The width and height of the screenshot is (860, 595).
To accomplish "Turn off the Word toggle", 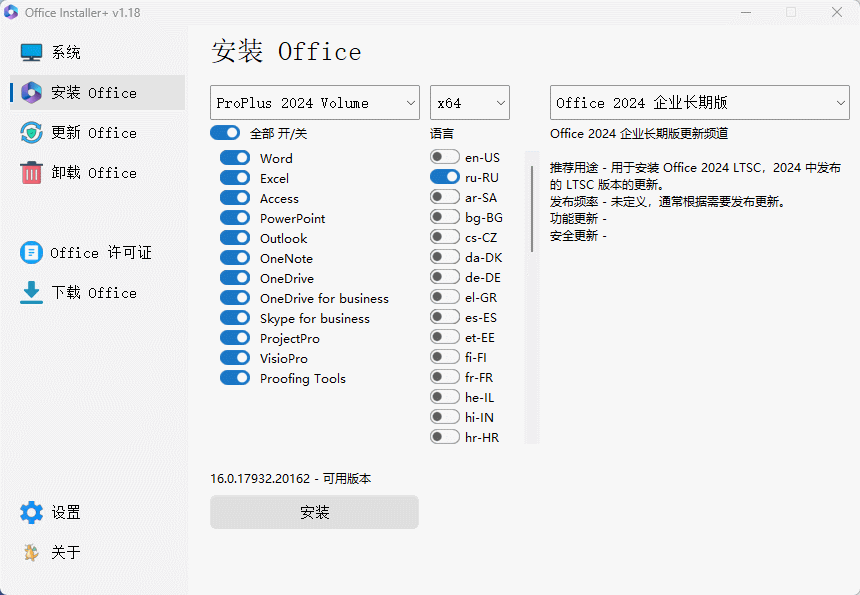I will 235,158.
